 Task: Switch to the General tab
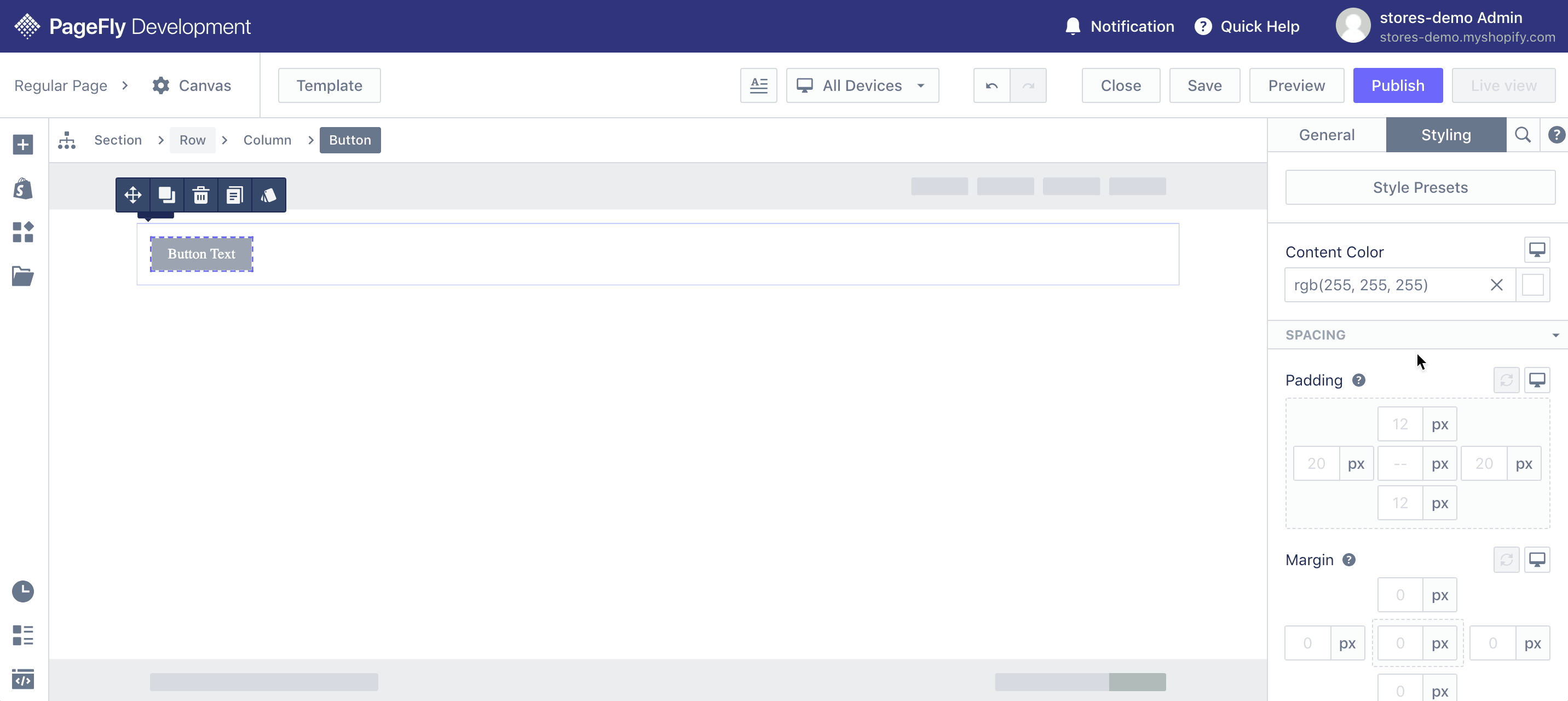tap(1327, 135)
